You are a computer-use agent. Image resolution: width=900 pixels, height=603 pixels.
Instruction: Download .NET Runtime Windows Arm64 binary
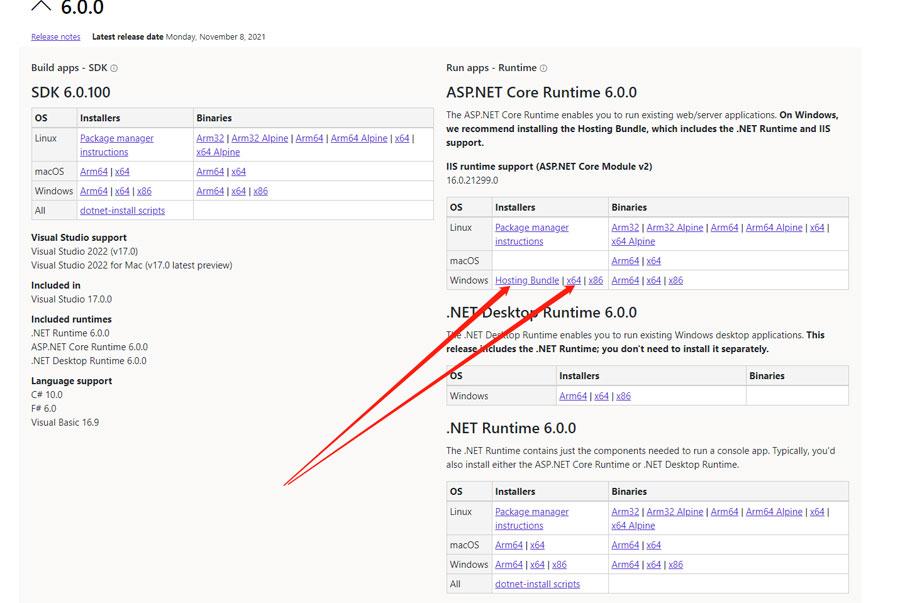coord(625,565)
